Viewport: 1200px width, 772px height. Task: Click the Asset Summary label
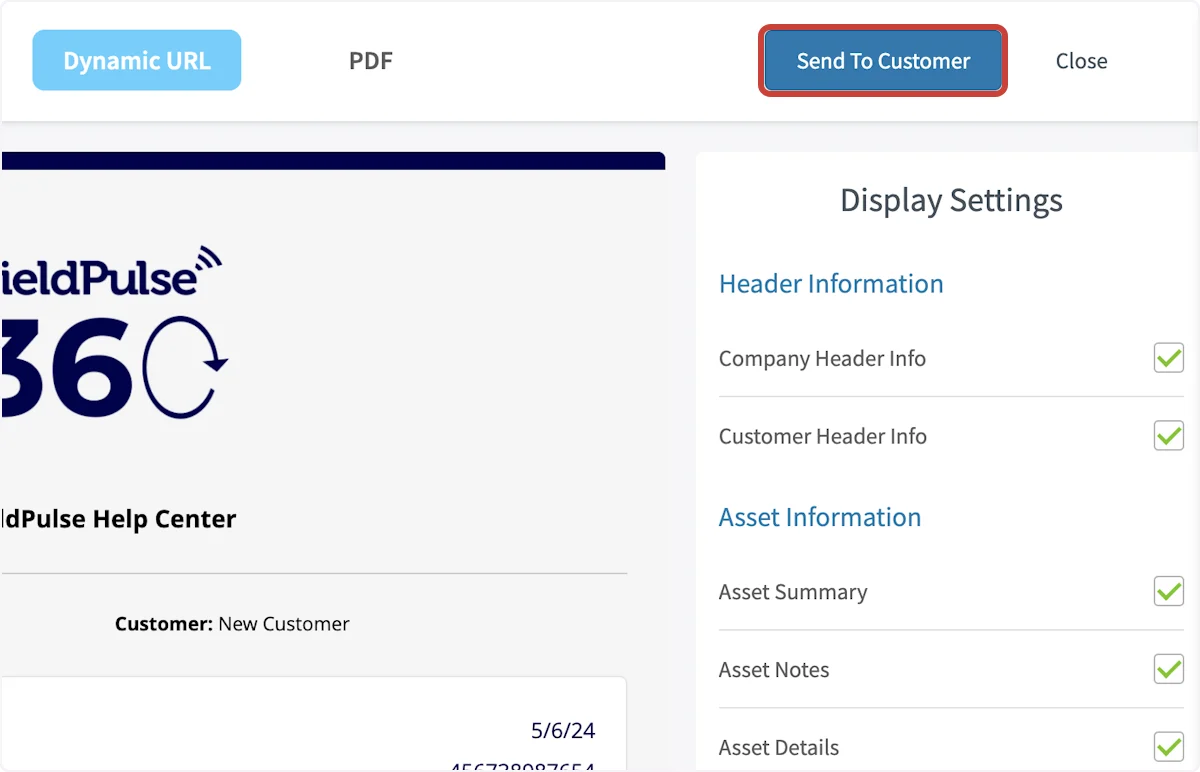point(793,592)
